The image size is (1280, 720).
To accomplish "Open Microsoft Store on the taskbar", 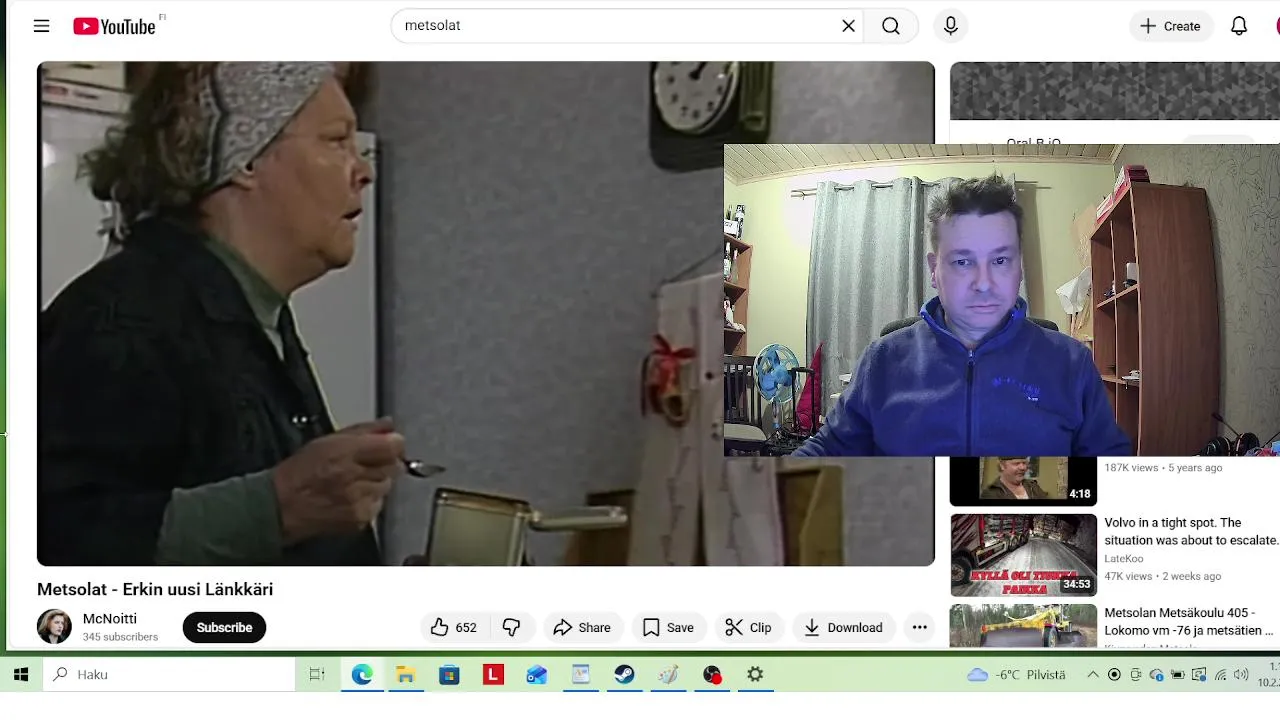I will (x=449, y=675).
